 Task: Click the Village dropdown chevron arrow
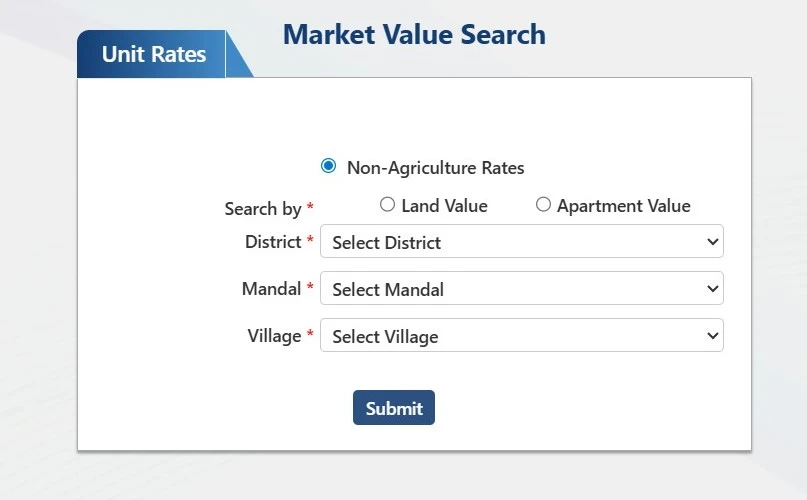(712, 336)
